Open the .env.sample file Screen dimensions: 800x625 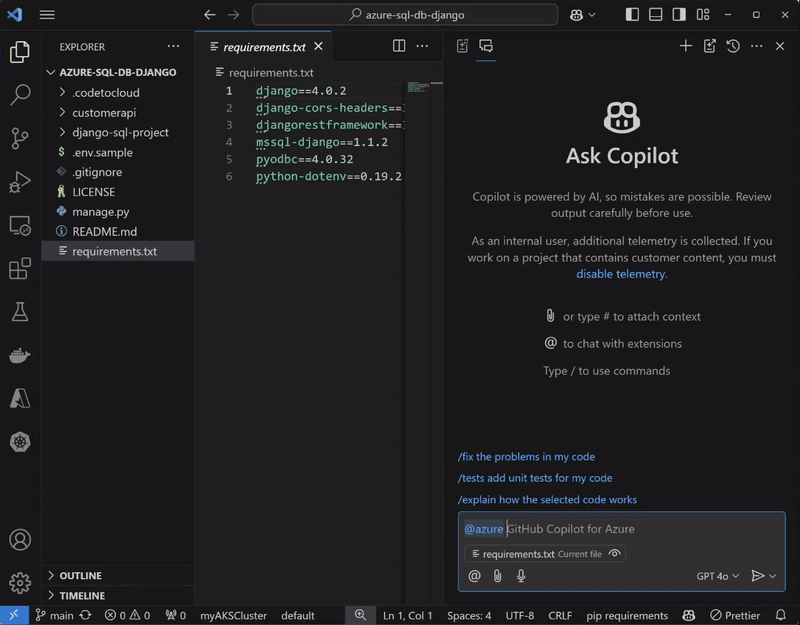click(x=118, y=152)
